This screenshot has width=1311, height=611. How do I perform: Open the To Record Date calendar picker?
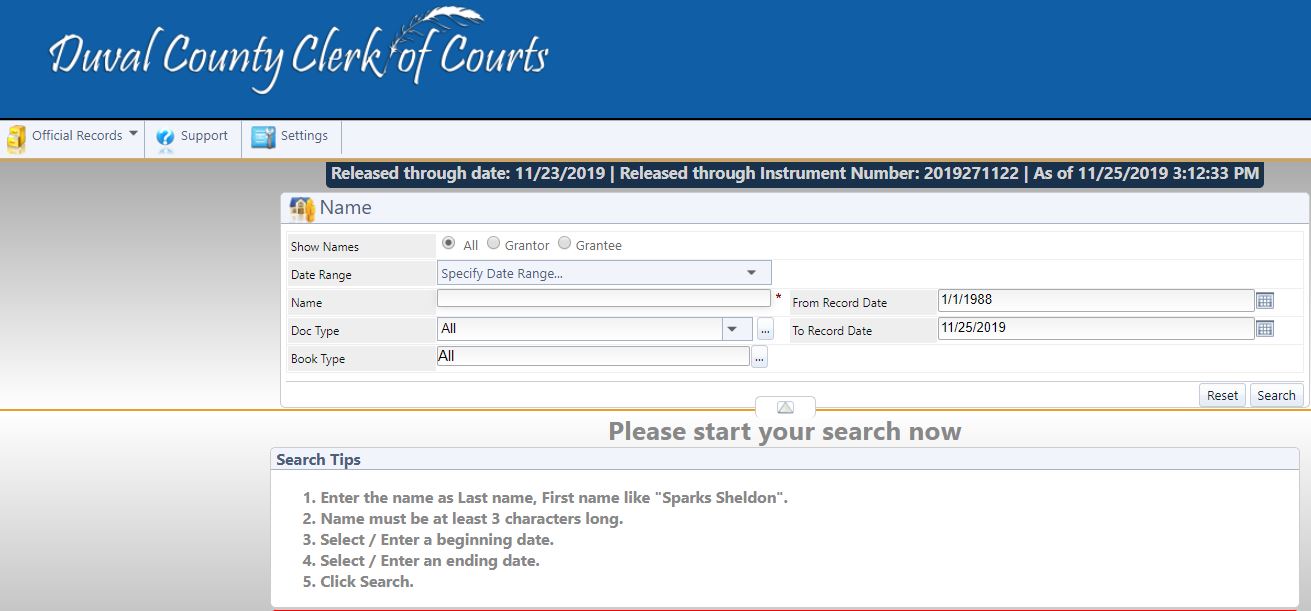click(x=1265, y=328)
